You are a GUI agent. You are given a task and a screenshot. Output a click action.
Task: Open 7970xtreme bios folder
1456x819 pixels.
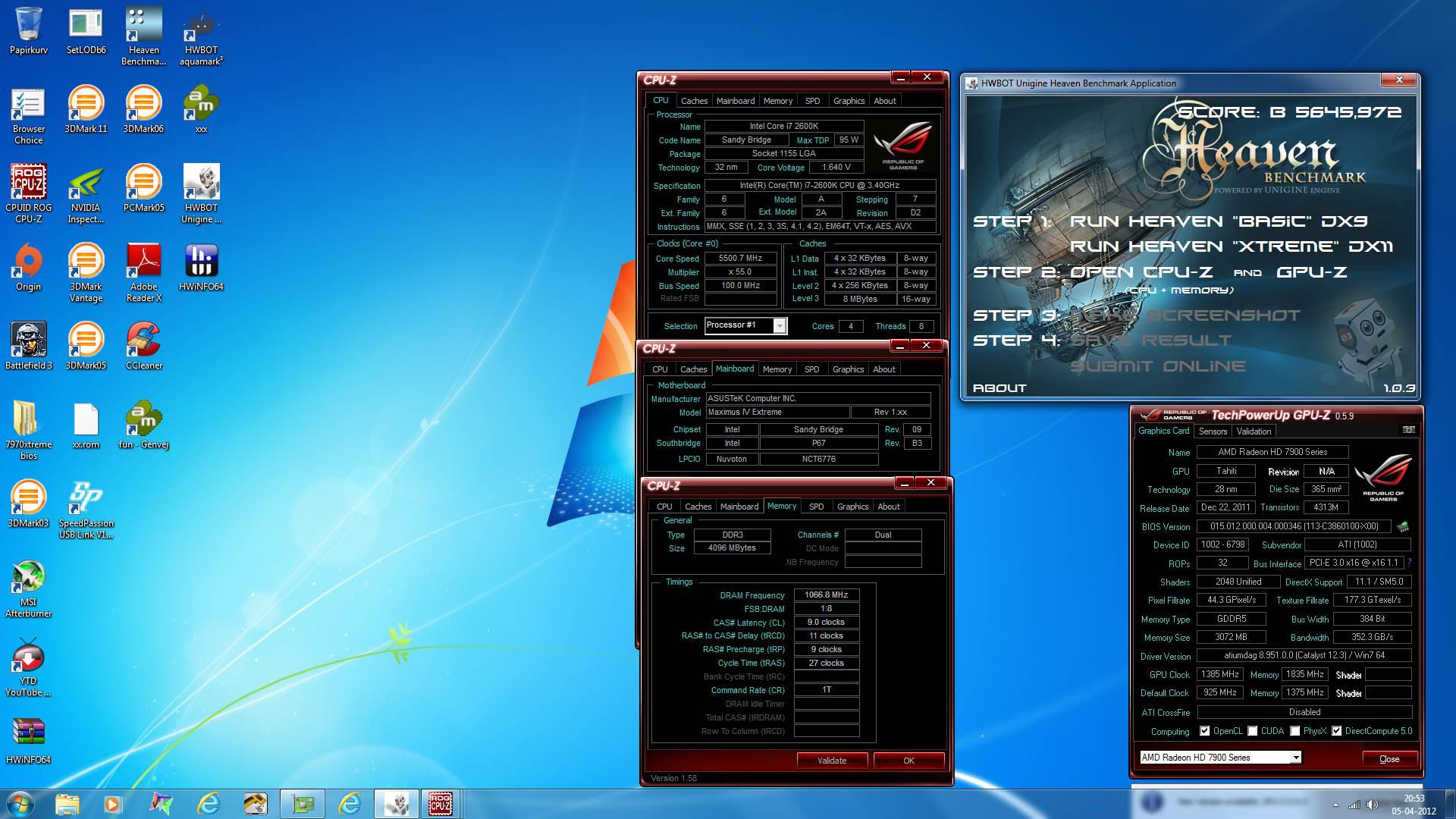pos(29,431)
